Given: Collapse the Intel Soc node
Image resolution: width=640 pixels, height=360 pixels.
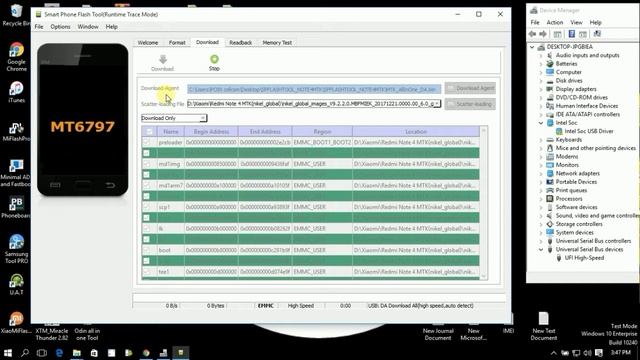Looking at the screenshot, I should pos(541,123).
